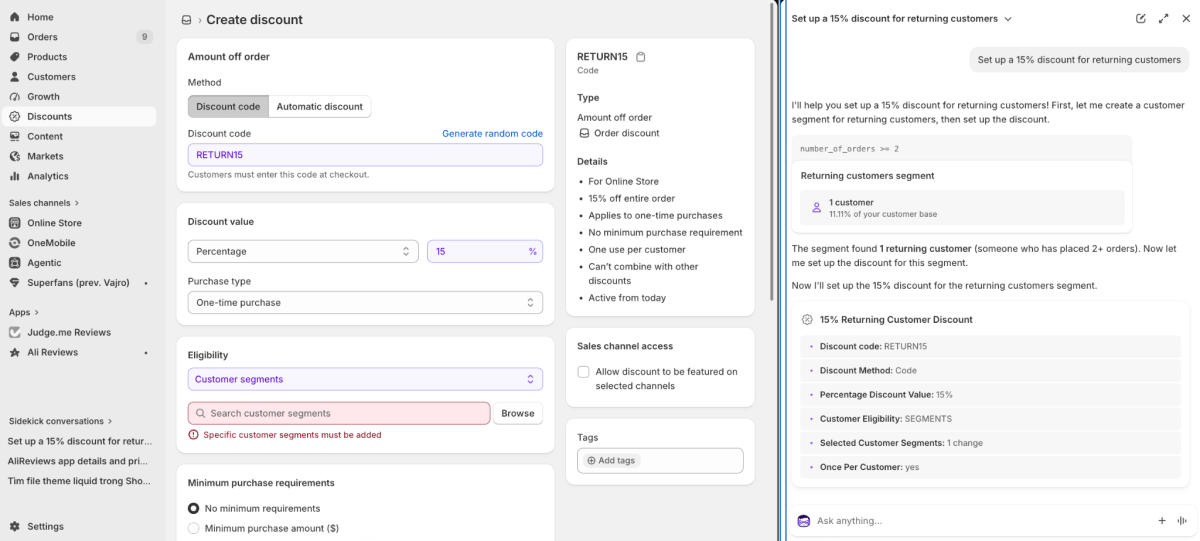1200x541 pixels.
Task: Open Set up a 15% discount conversation
Action: point(80,441)
